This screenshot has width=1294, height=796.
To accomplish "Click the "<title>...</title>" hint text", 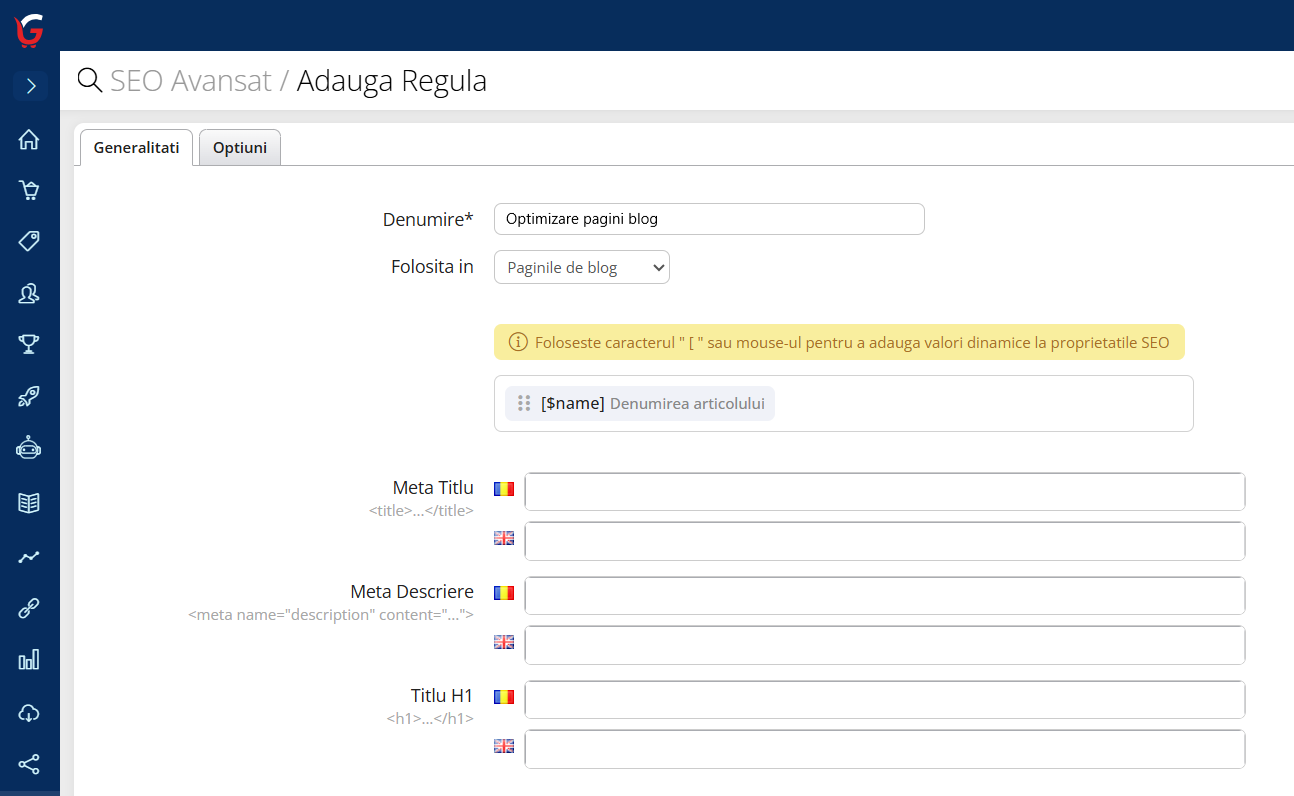I will point(421,511).
